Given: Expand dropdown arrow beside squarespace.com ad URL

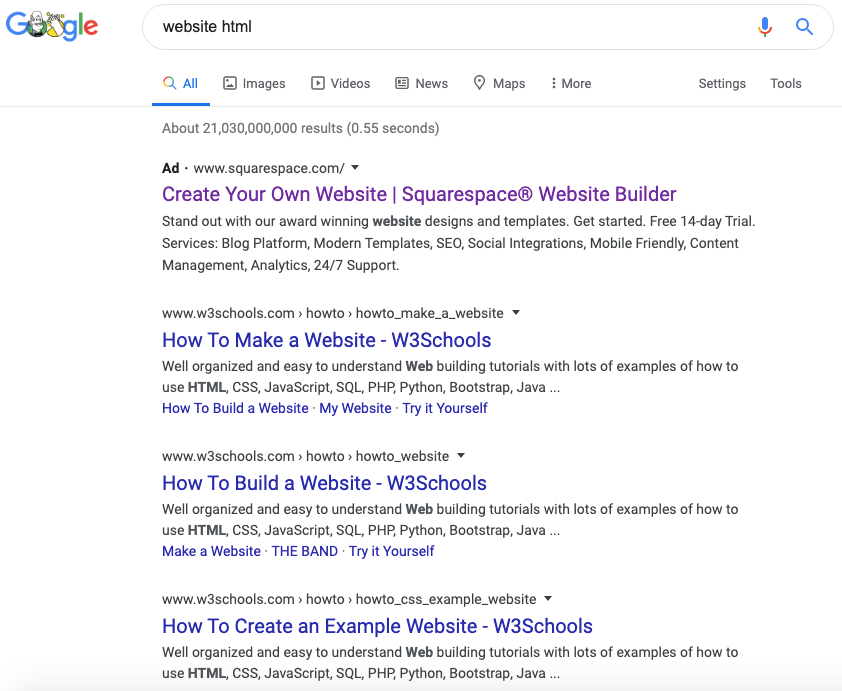Looking at the screenshot, I should 355,168.
